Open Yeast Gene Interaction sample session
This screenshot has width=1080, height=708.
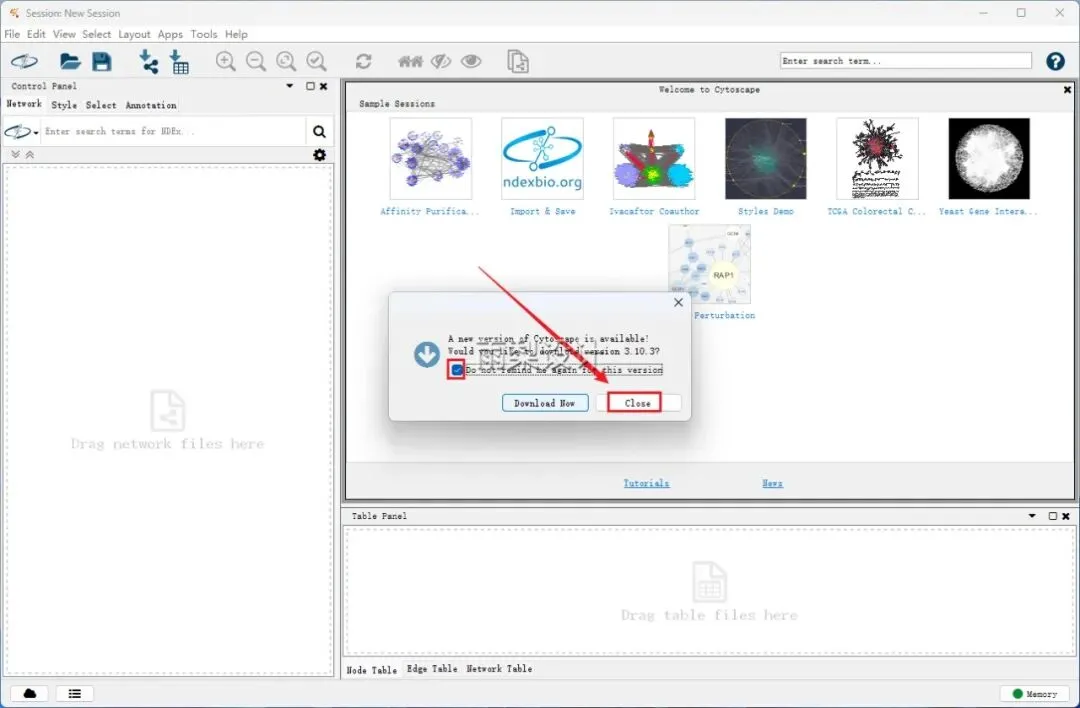[x=988, y=158]
